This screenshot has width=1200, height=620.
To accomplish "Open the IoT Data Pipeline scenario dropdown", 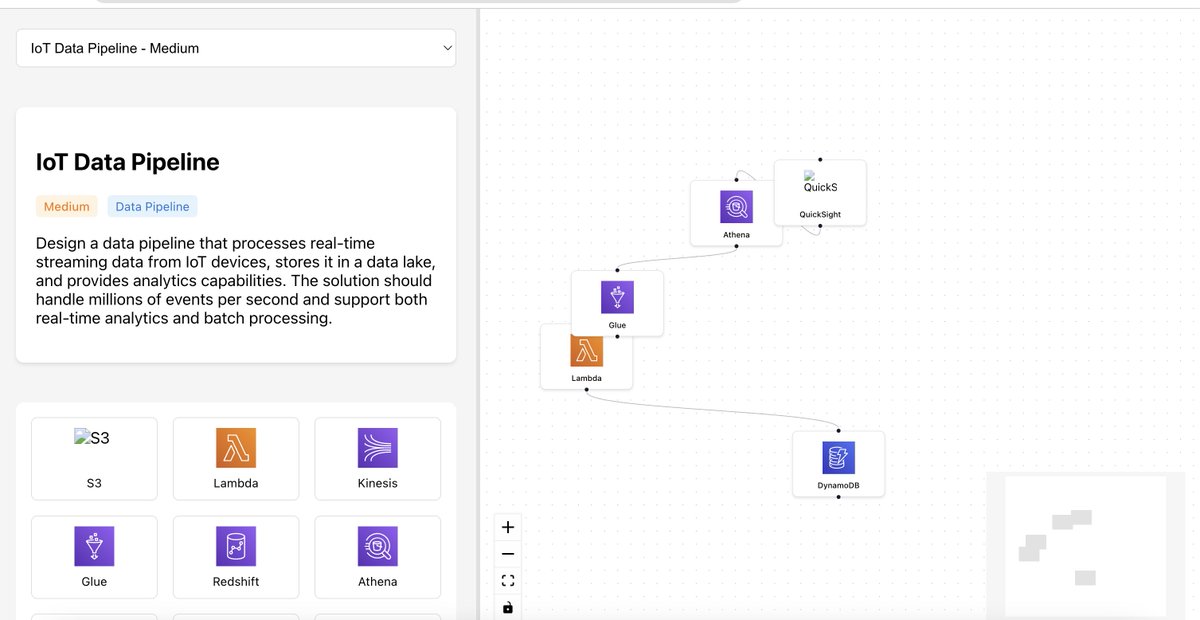I will pyautogui.click(x=236, y=48).
